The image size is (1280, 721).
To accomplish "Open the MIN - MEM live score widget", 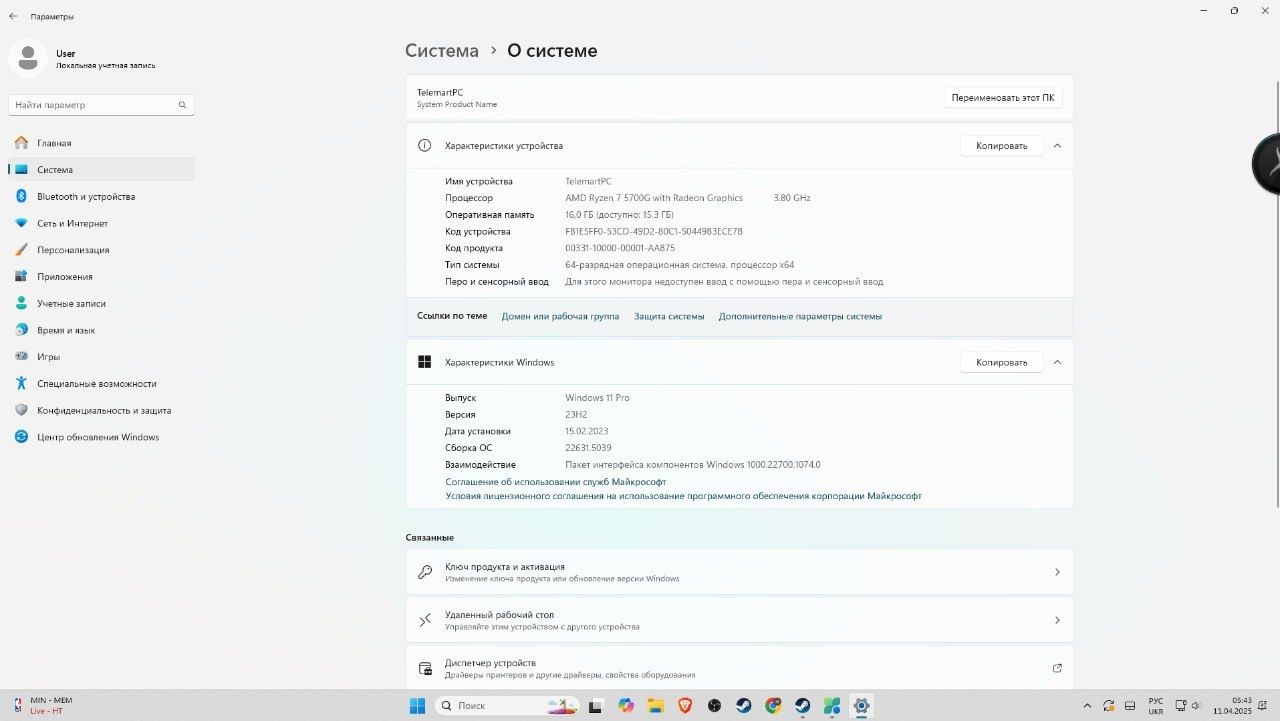I will [x=43, y=705].
